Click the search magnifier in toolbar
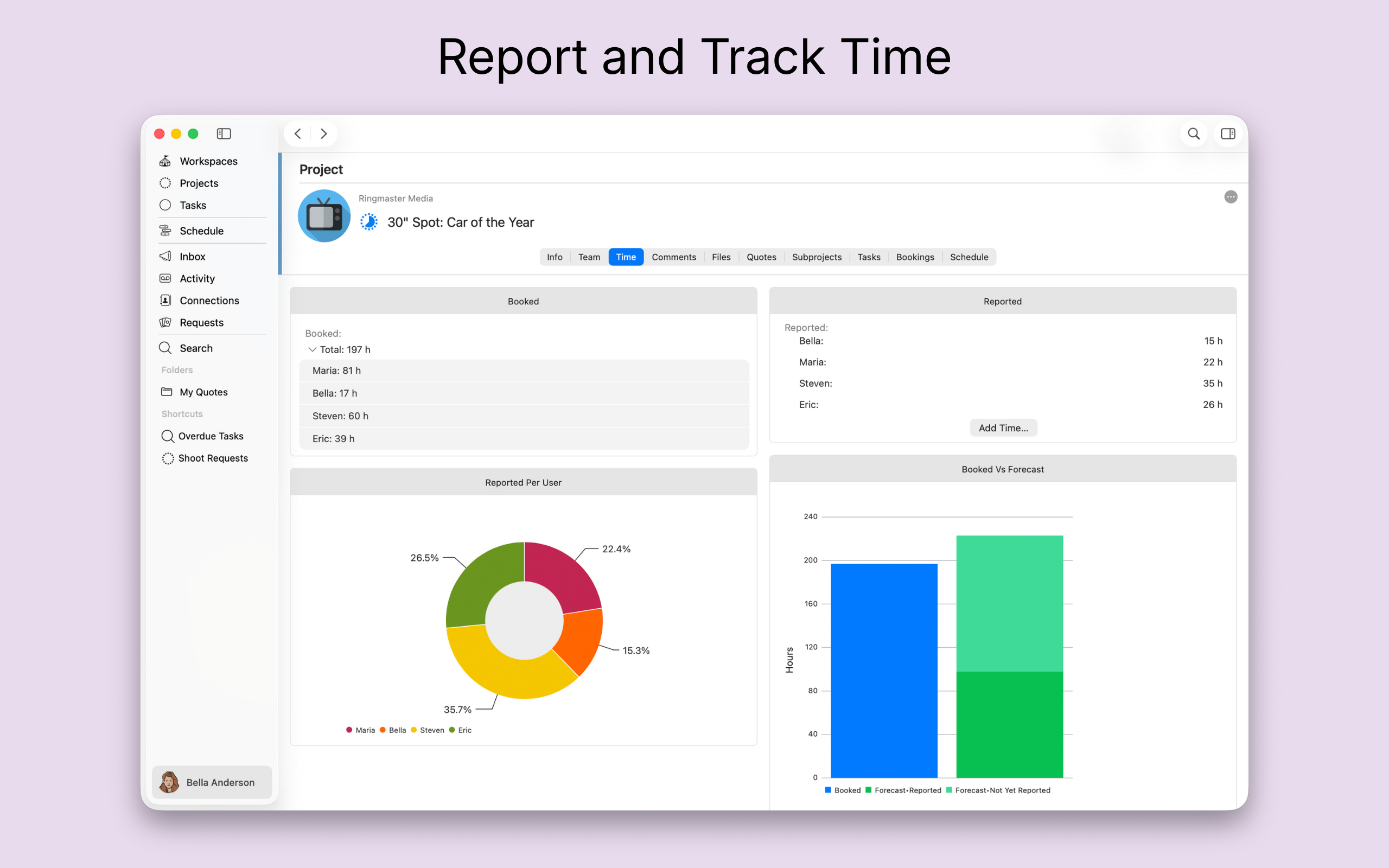1389x868 pixels. (1194, 134)
